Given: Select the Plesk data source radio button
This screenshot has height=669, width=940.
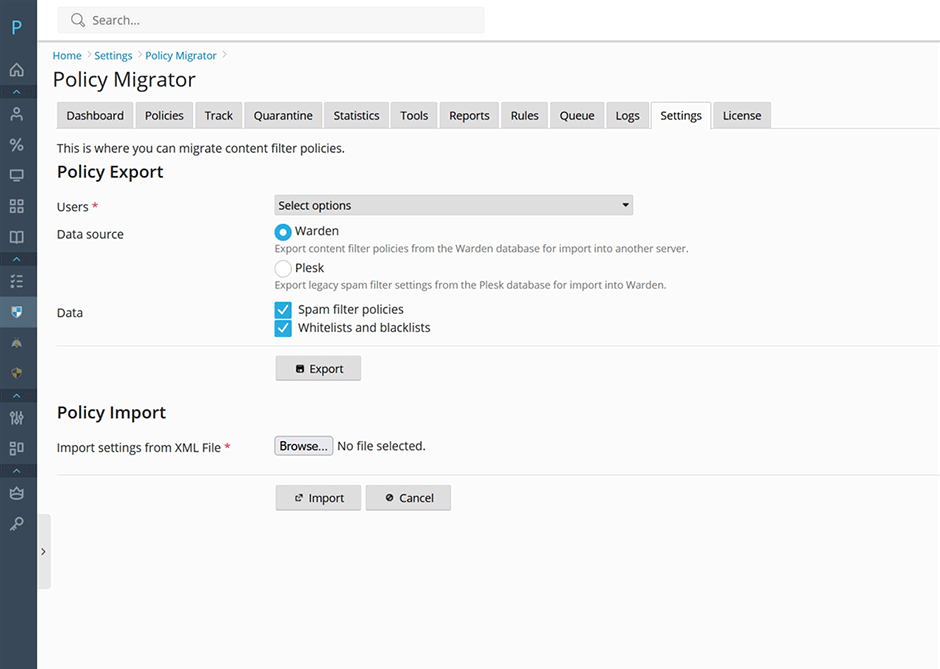Looking at the screenshot, I should 283,268.
